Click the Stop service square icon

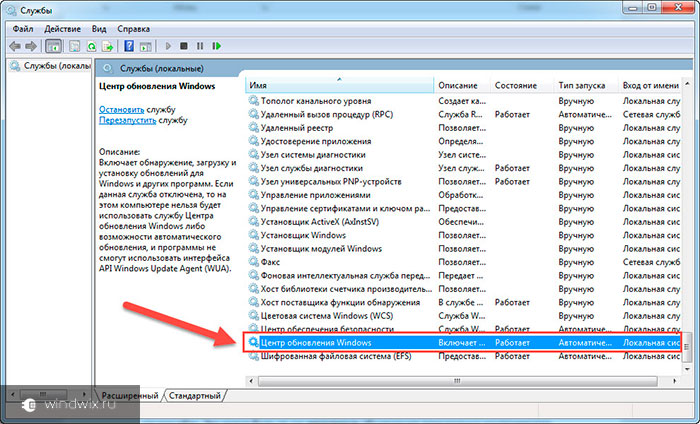(183, 46)
